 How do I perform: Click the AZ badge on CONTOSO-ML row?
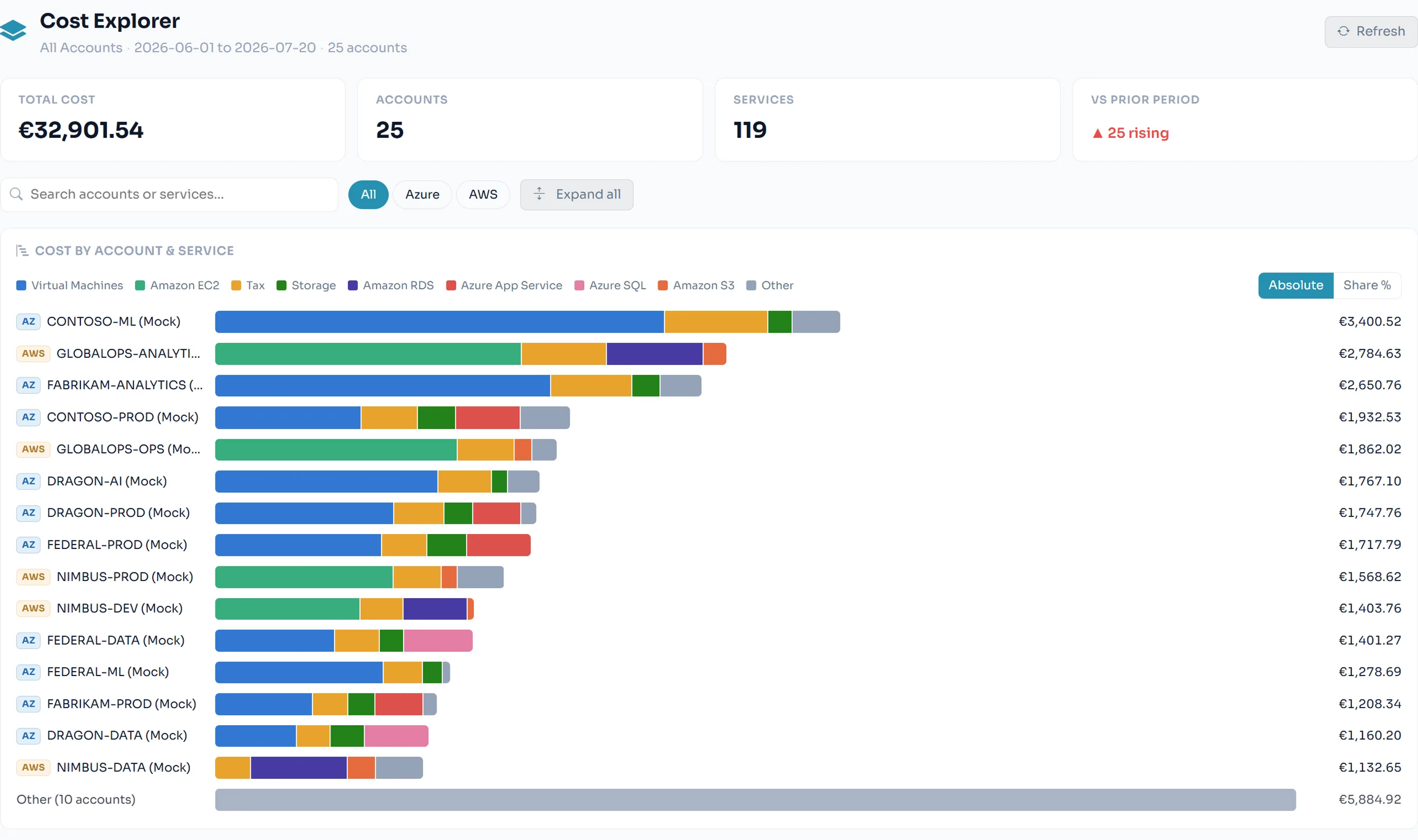pyautogui.click(x=28, y=322)
